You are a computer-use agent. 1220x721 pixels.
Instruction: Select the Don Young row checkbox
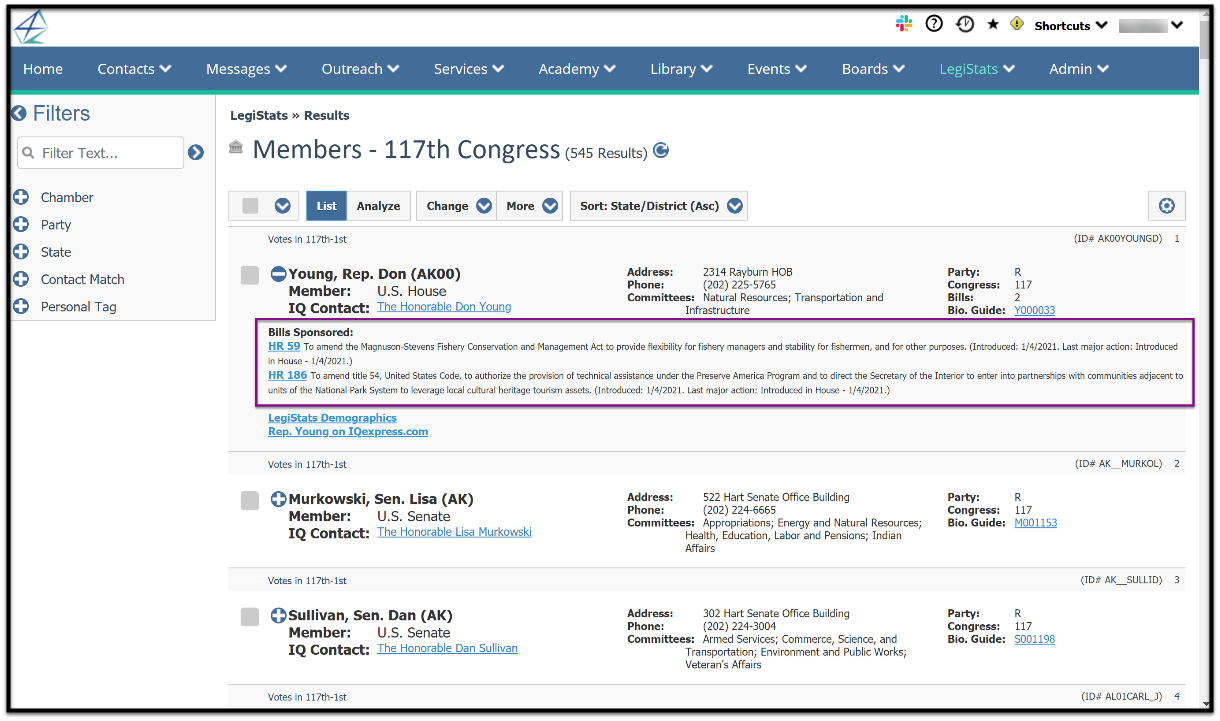tap(250, 275)
